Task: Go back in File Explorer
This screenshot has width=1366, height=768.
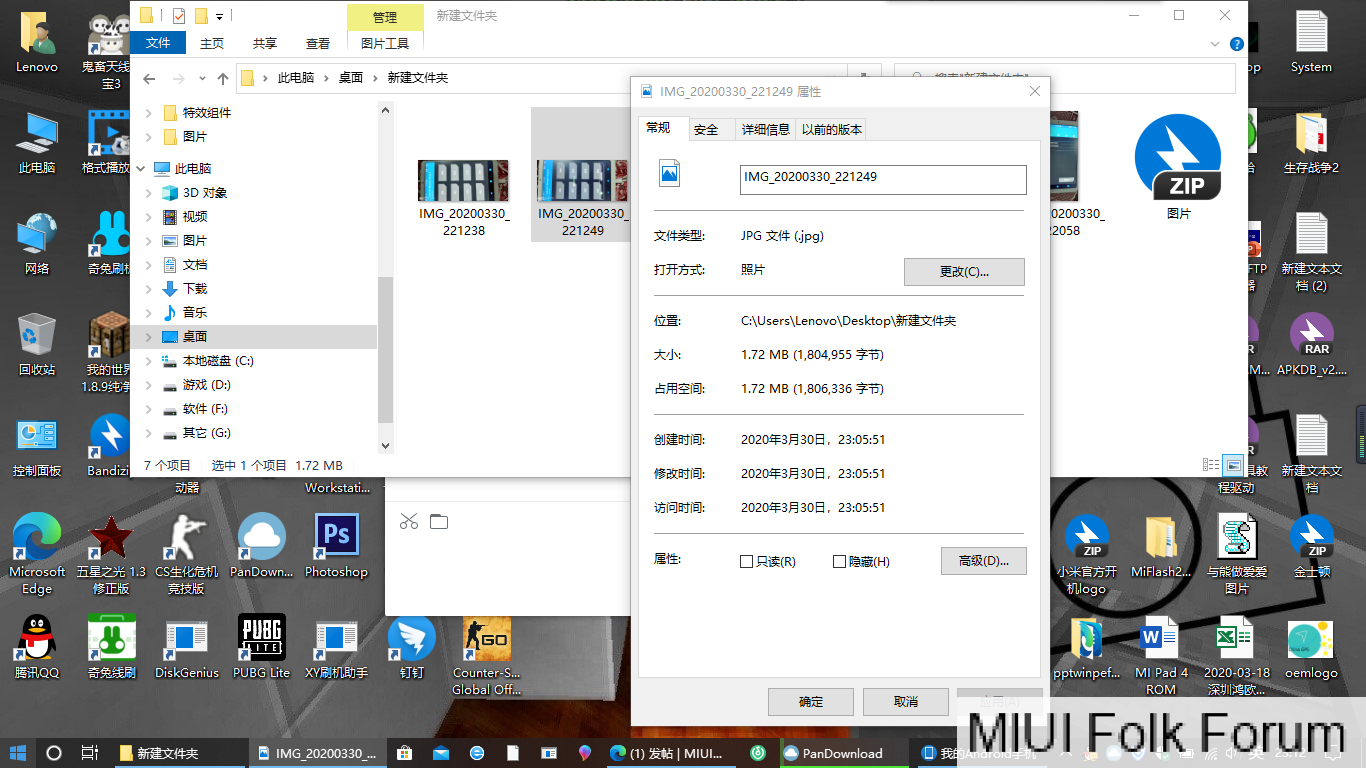Action: 150,78
